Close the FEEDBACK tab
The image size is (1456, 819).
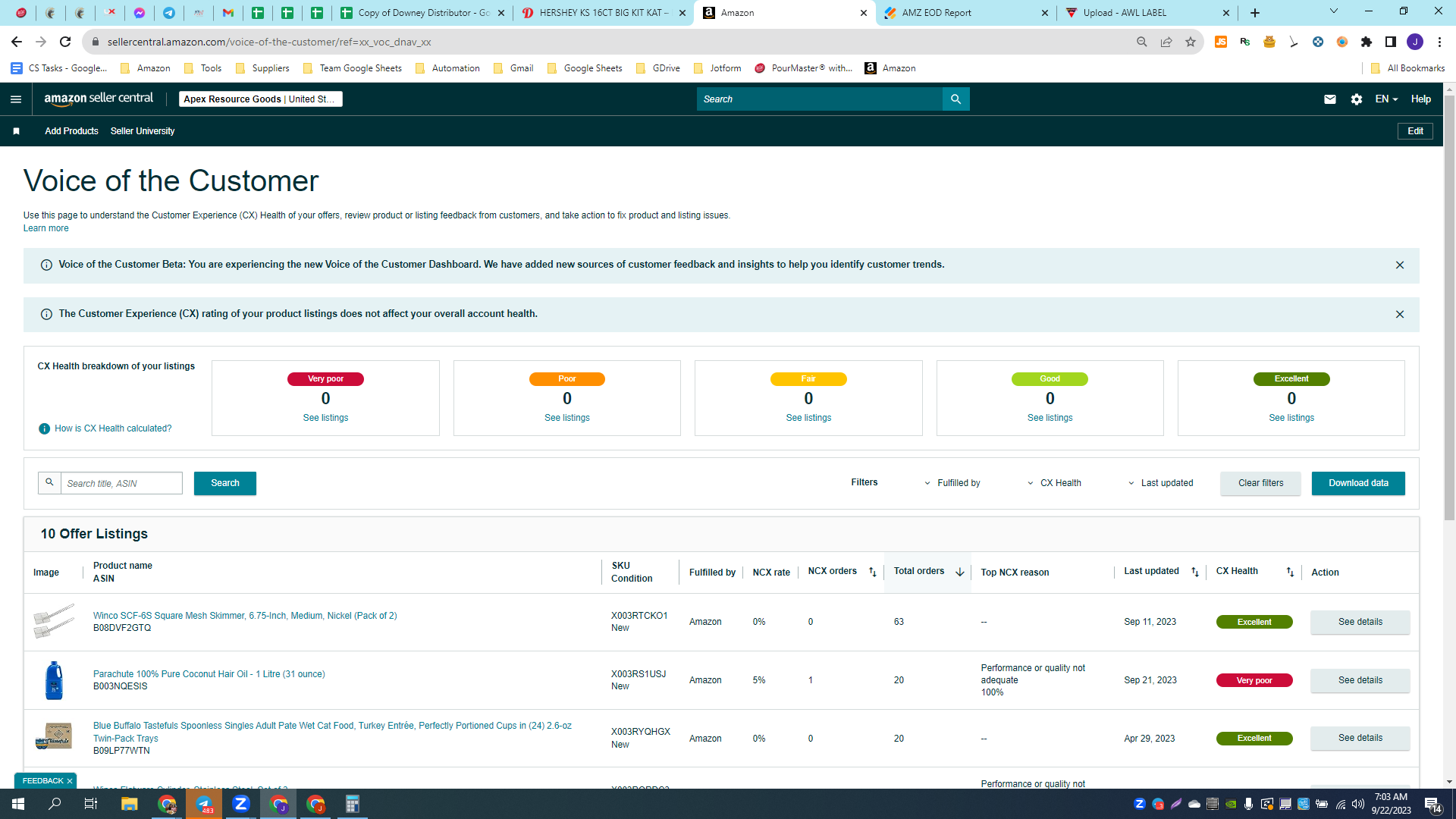point(70,781)
